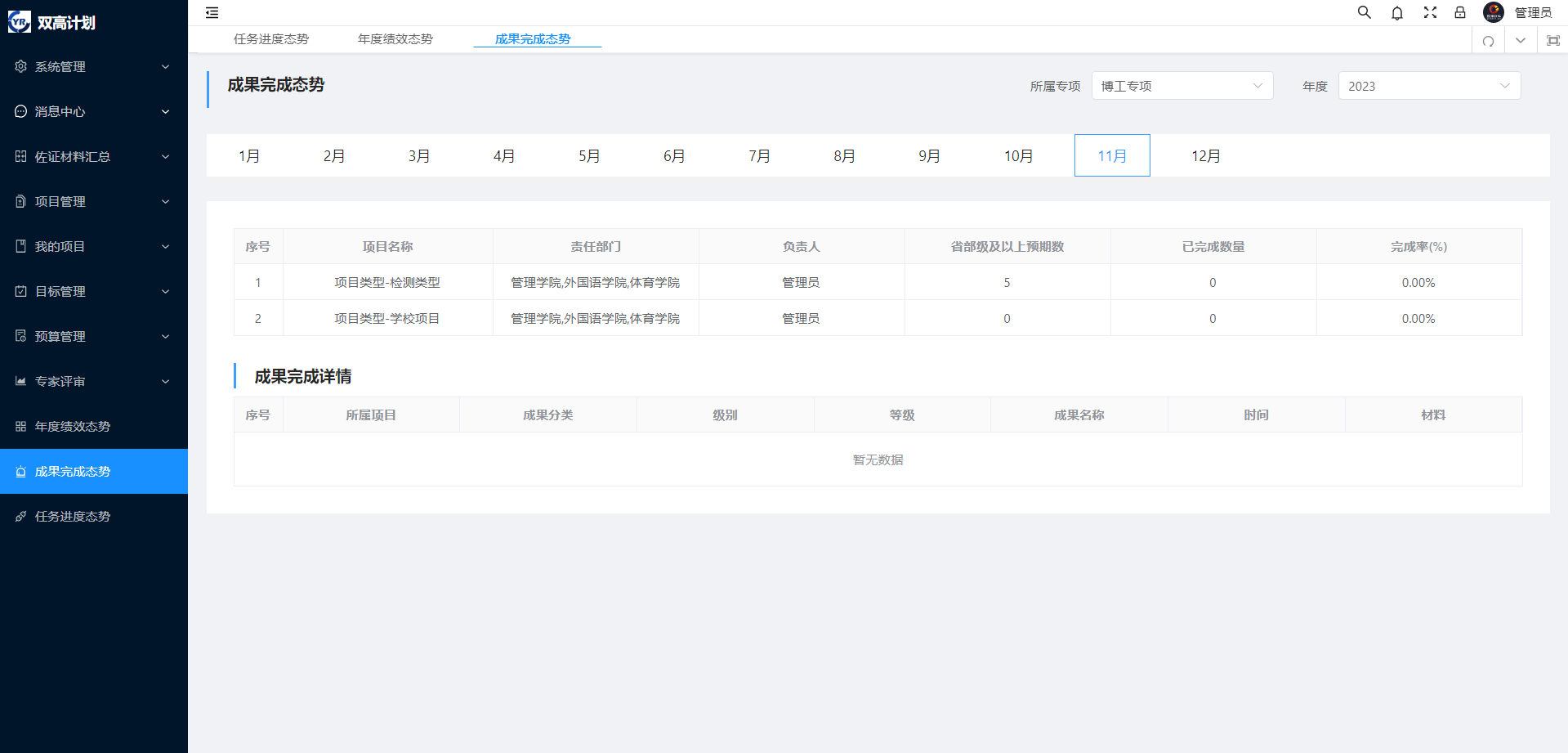The width and height of the screenshot is (1568, 753).
Task: Open the search magnifier icon
Action: [x=1364, y=12]
